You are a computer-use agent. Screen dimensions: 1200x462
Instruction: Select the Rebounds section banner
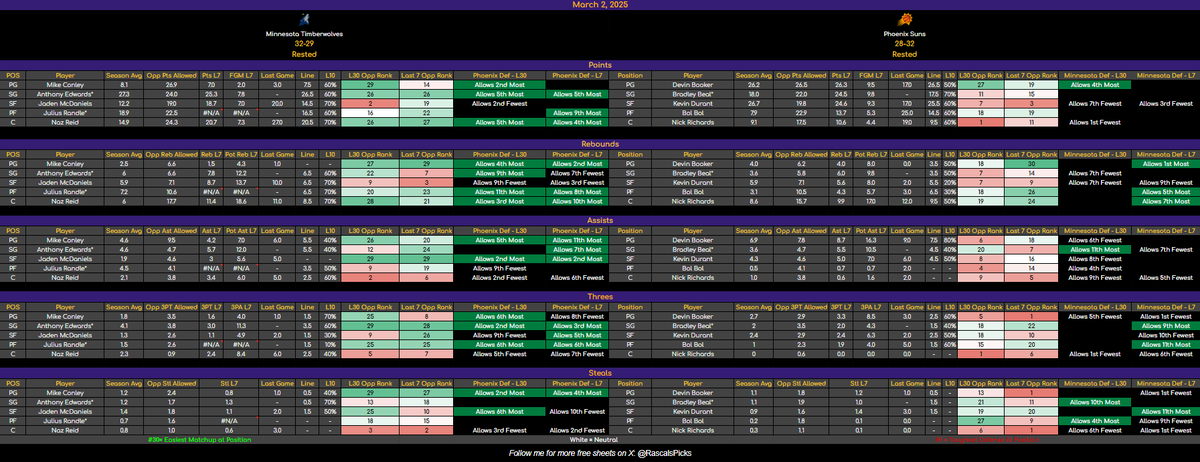coord(600,142)
